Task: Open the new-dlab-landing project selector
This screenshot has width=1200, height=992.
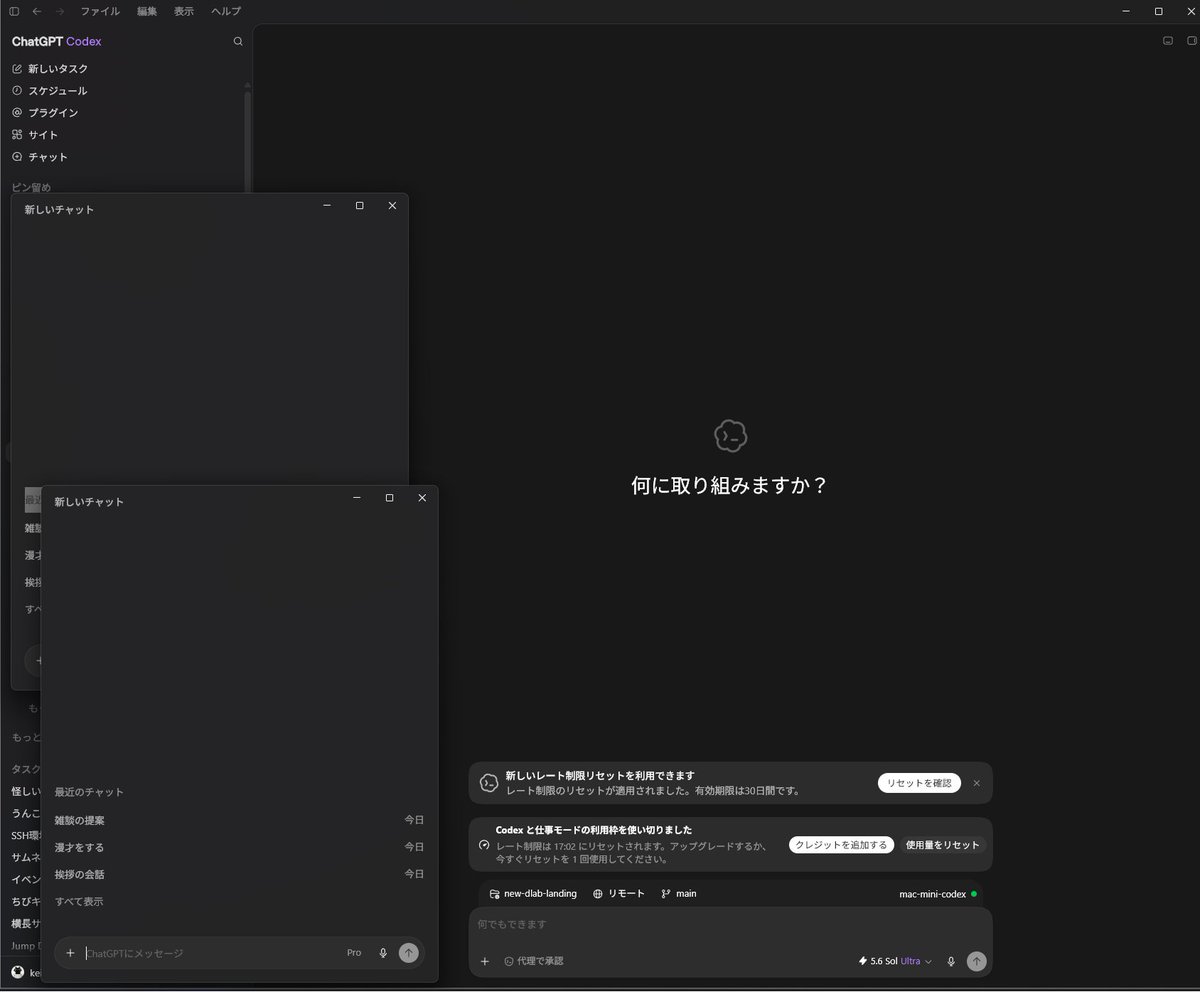Action: tap(533, 894)
